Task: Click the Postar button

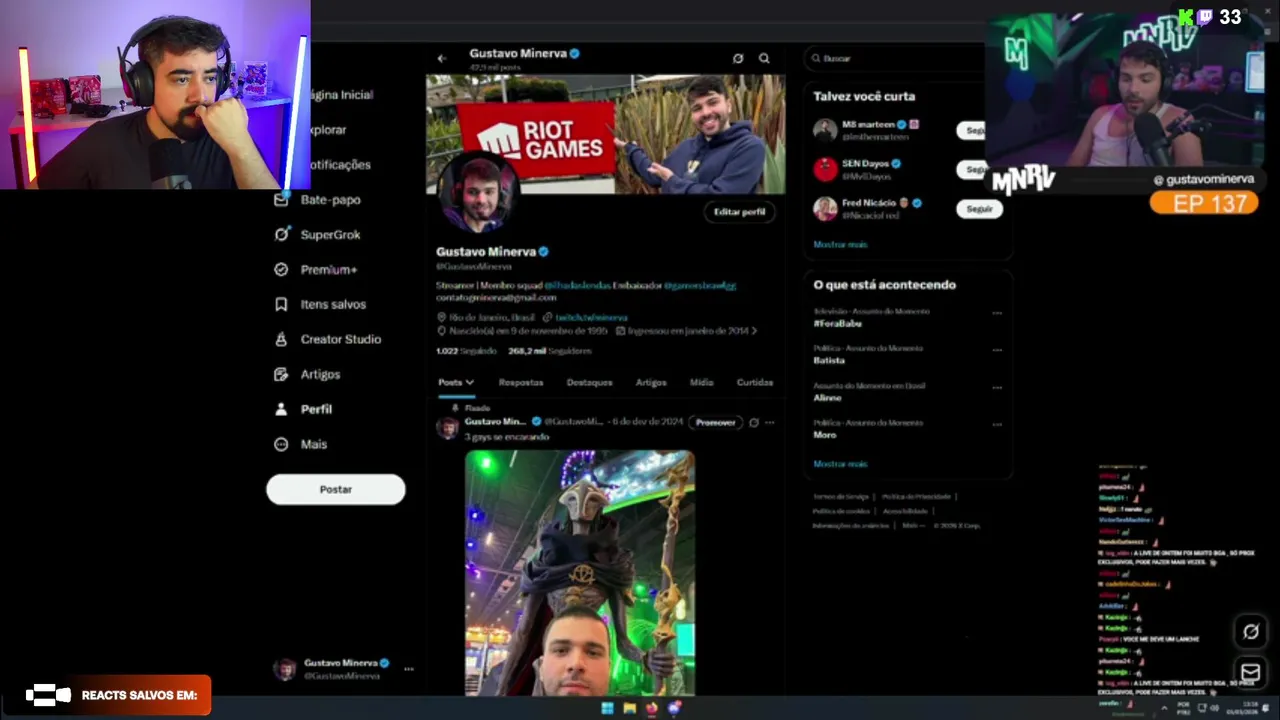Action: (x=336, y=489)
